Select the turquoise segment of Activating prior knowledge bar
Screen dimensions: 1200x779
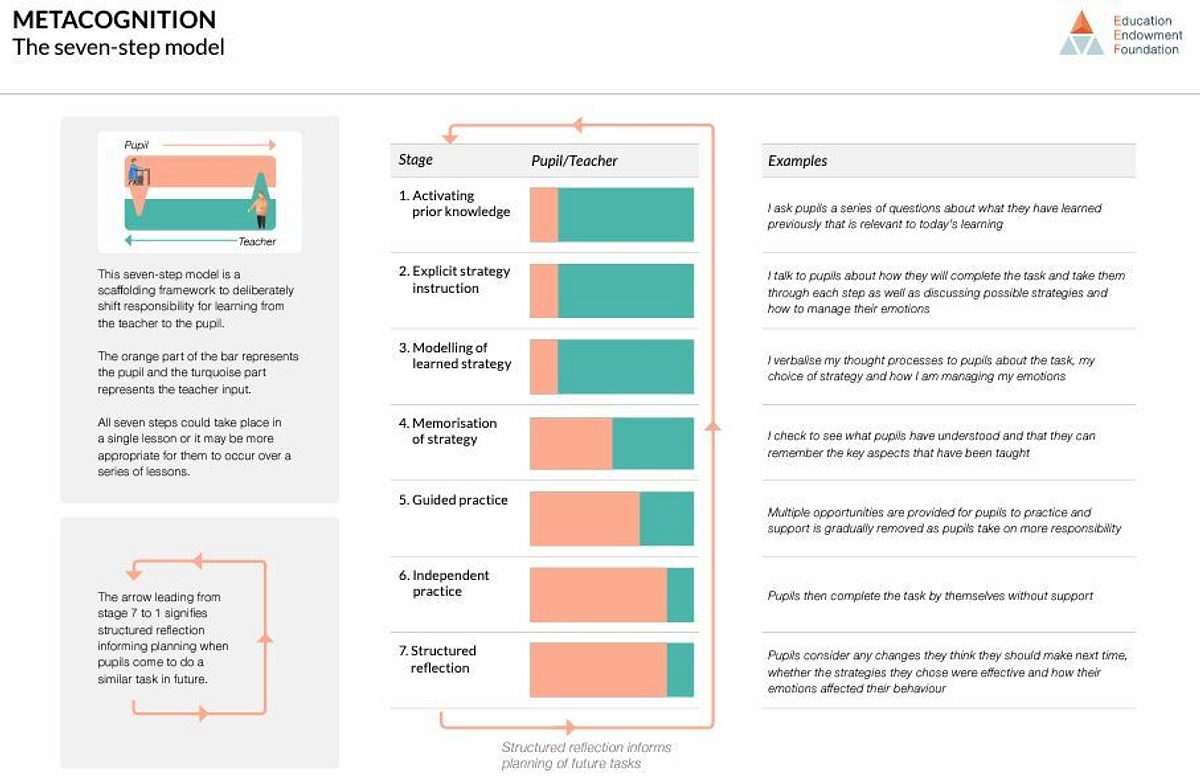[x=625, y=214]
